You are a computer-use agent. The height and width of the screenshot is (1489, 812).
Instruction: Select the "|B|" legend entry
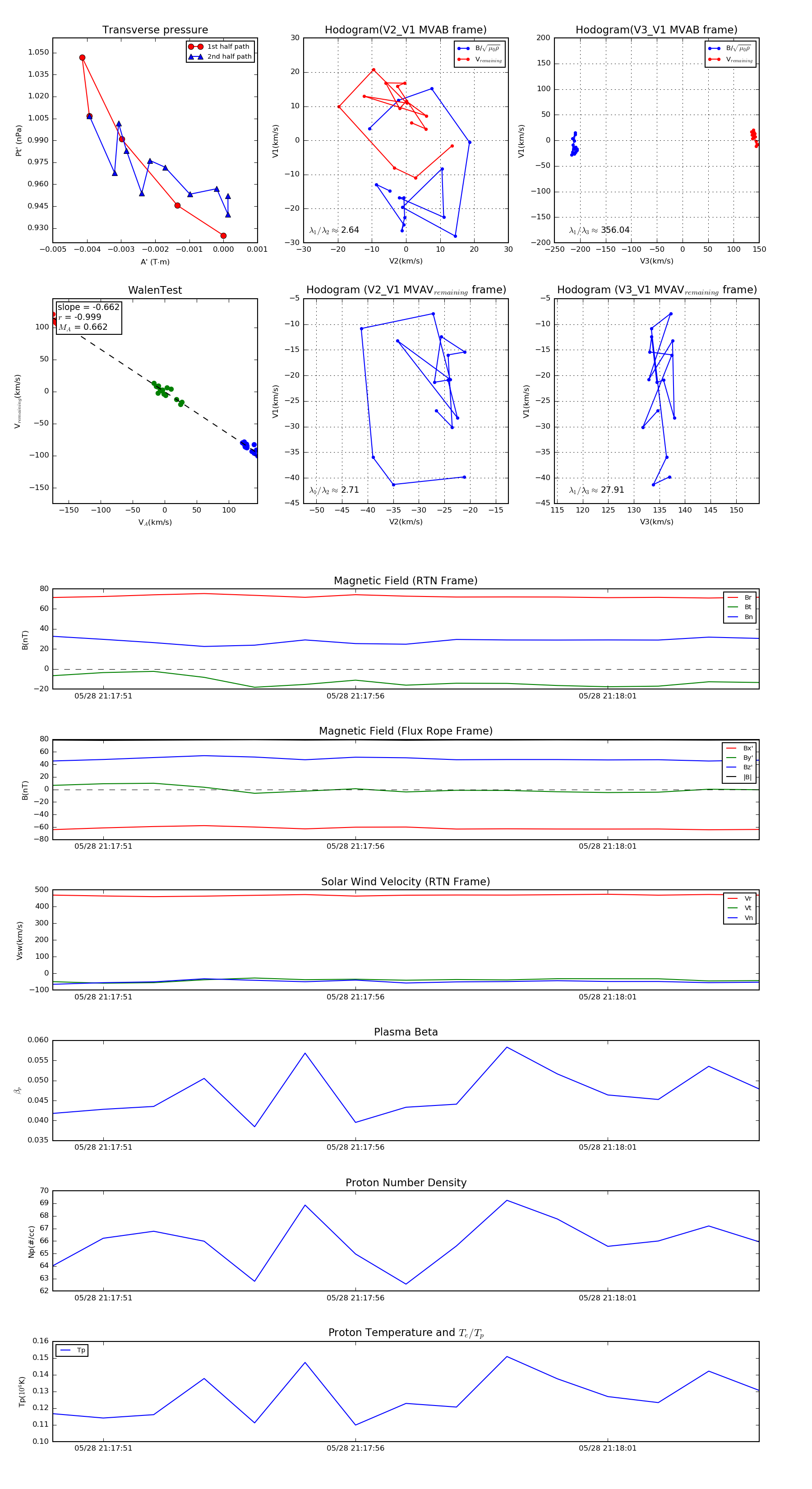click(x=739, y=777)
